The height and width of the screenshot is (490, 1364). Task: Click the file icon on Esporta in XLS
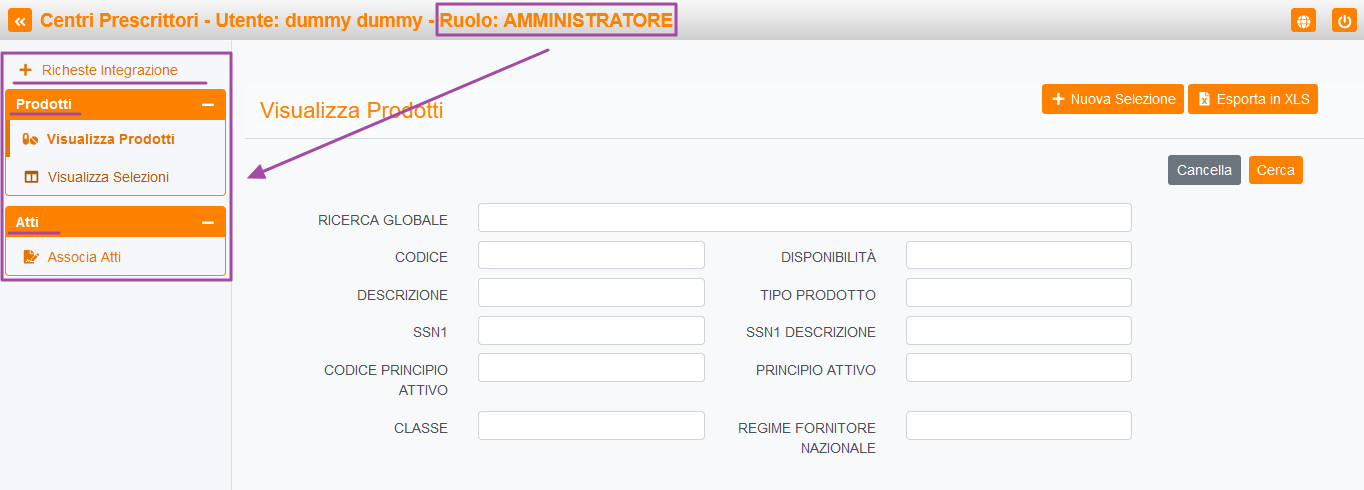(x=1204, y=99)
